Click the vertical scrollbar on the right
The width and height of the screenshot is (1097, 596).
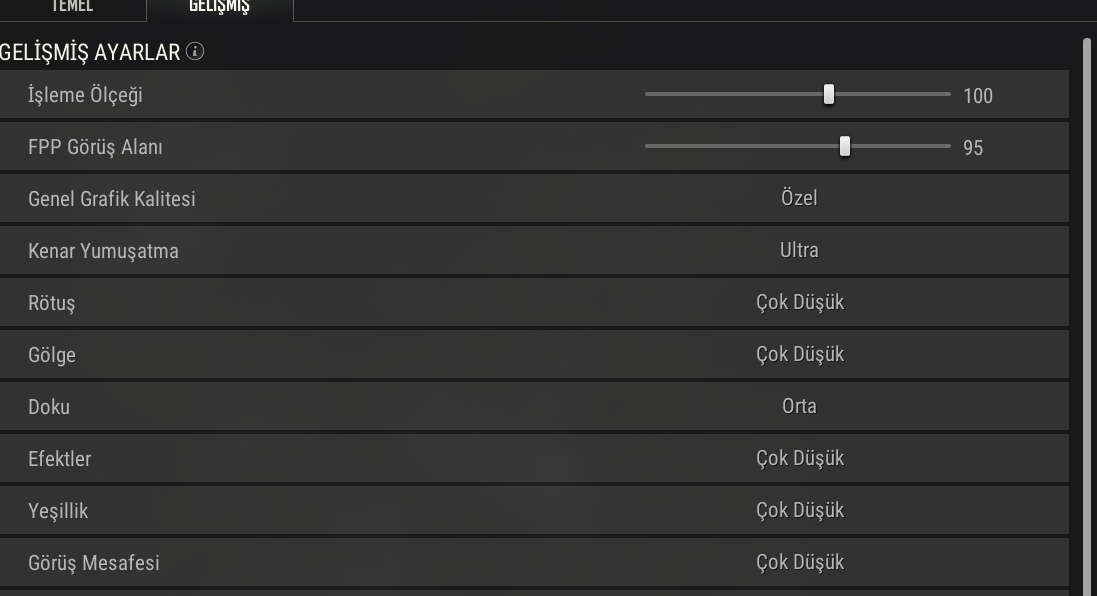[1087, 300]
